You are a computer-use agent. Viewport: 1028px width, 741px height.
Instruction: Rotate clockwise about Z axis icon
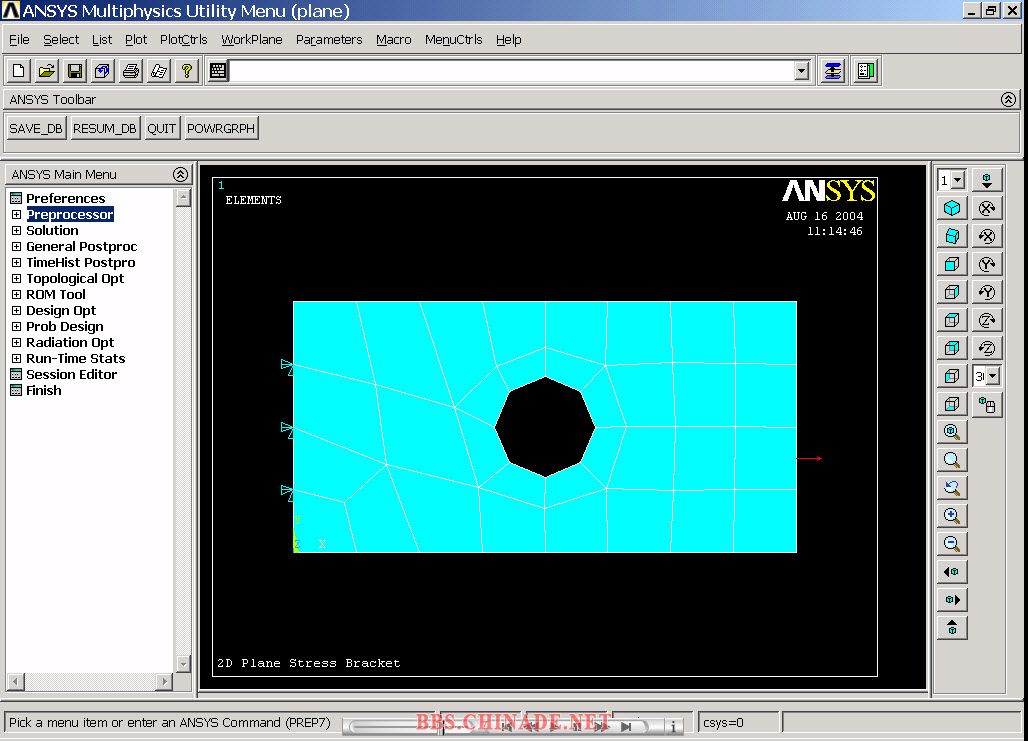pos(987,320)
